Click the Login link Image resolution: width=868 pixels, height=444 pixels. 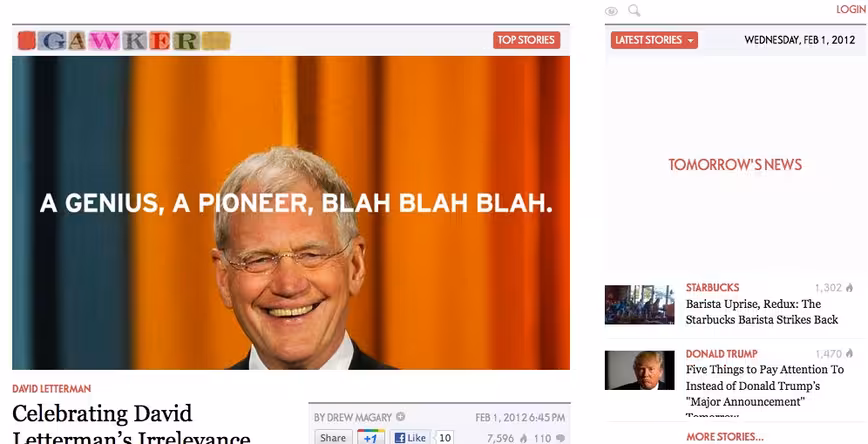click(x=851, y=9)
